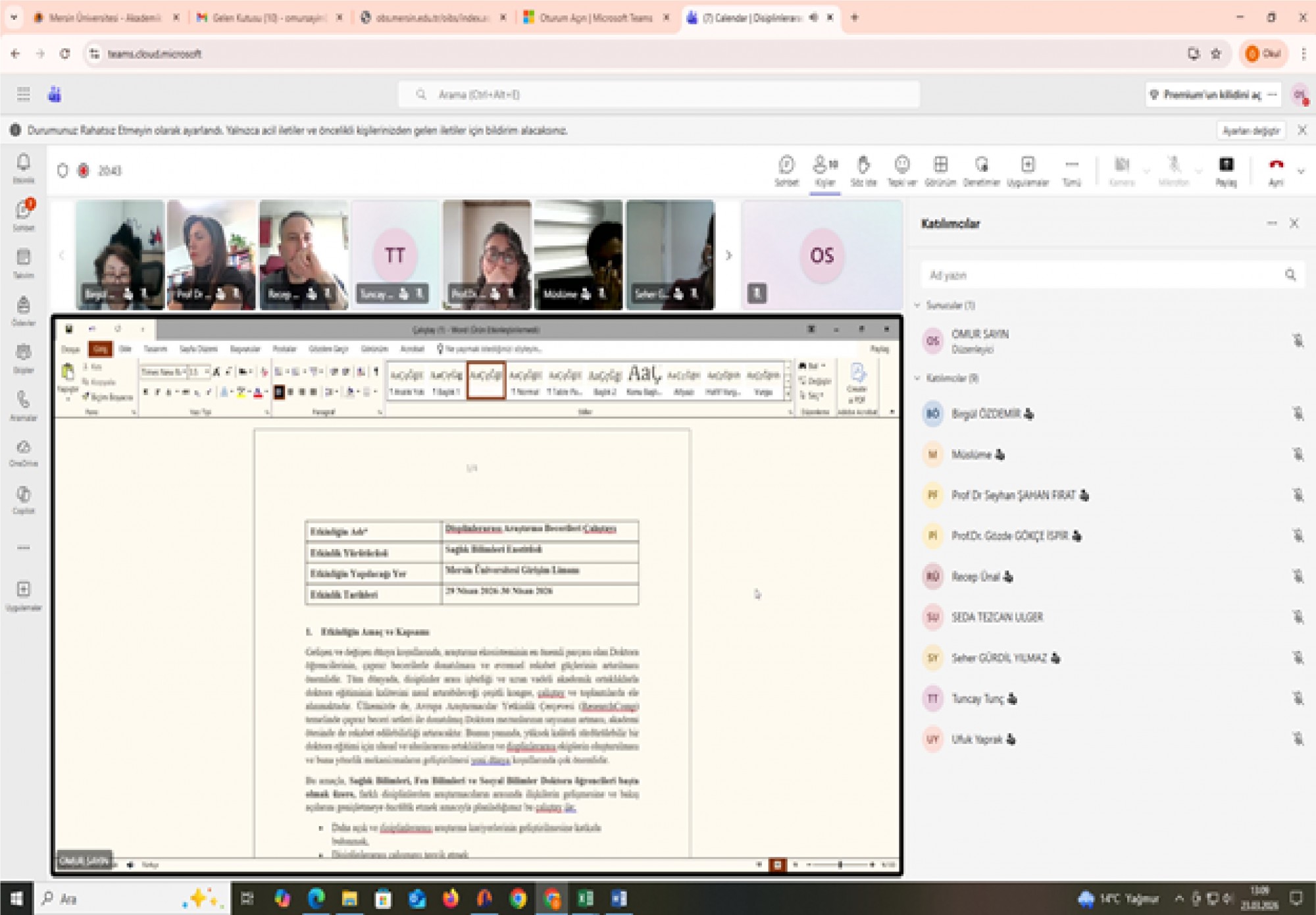Toggle the Mikrofon microphone button
The width and height of the screenshot is (1316, 915).
coord(1173,170)
